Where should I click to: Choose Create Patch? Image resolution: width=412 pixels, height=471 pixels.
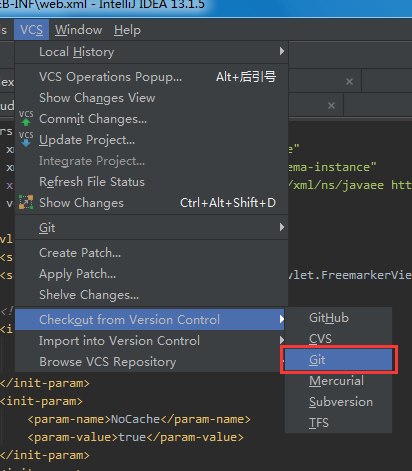tap(151, 253)
